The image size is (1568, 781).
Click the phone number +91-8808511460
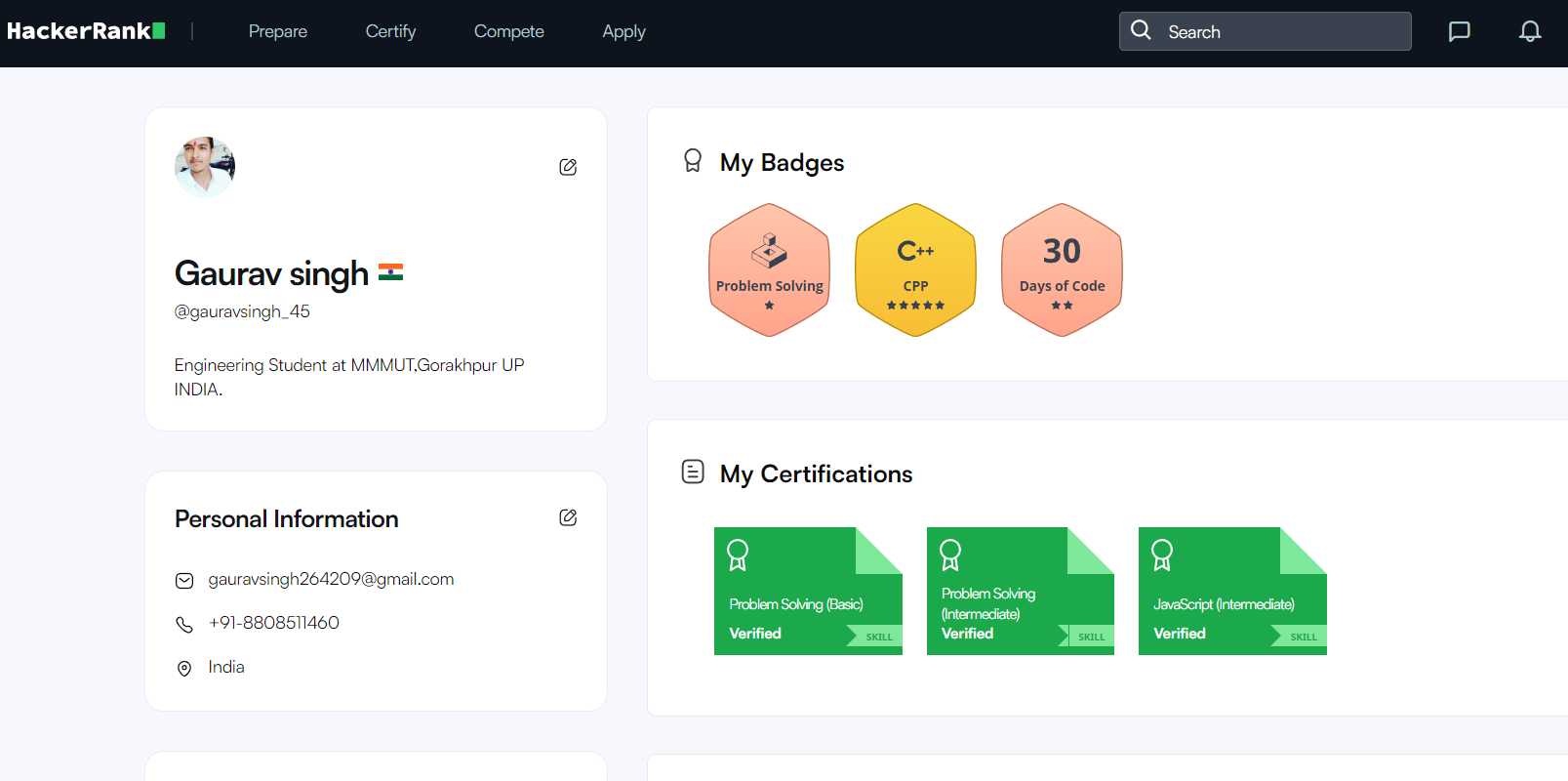pyautogui.click(x=273, y=623)
